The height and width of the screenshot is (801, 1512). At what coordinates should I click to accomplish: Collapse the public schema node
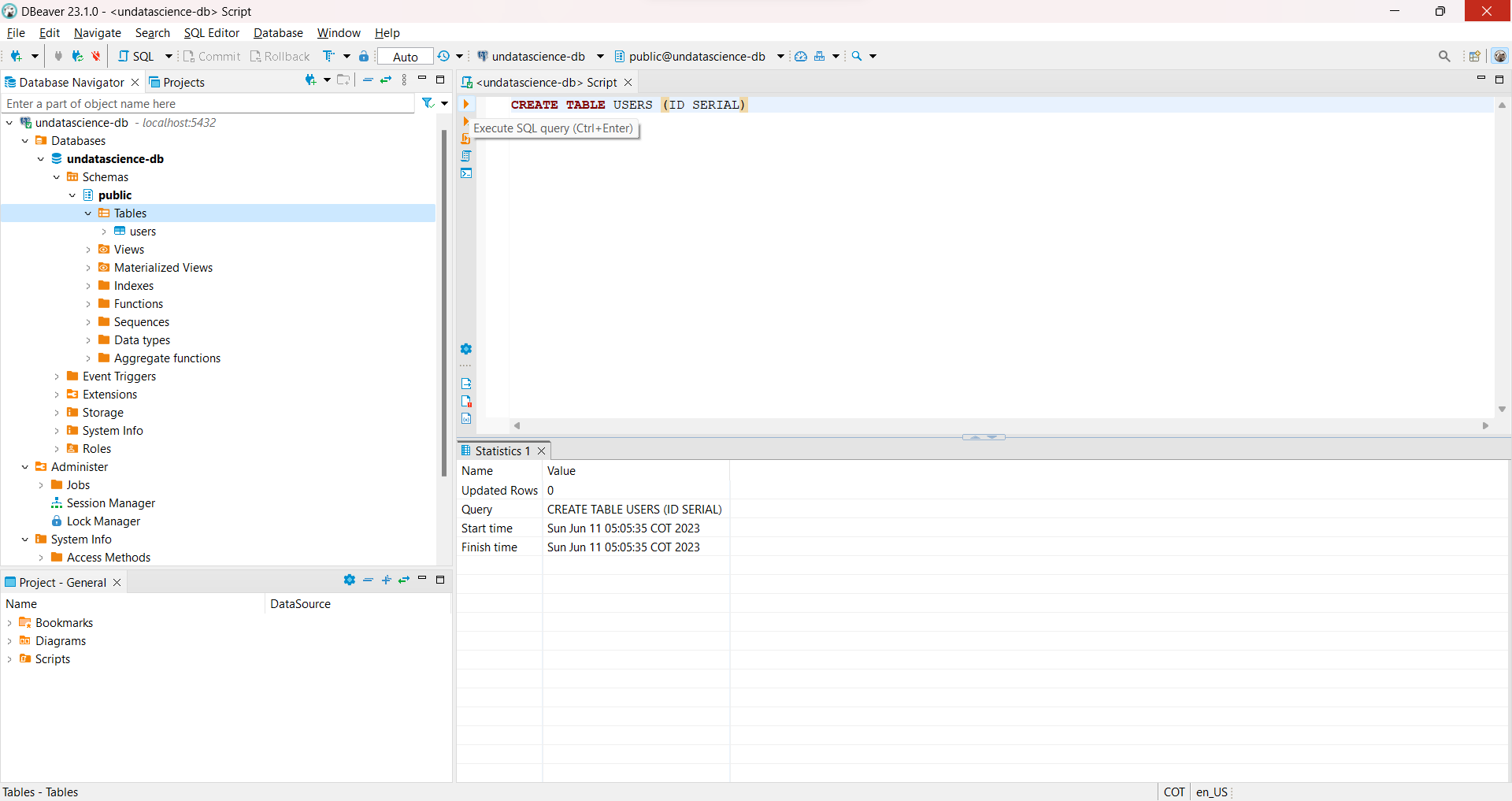pyautogui.click(x=72, y=195)
